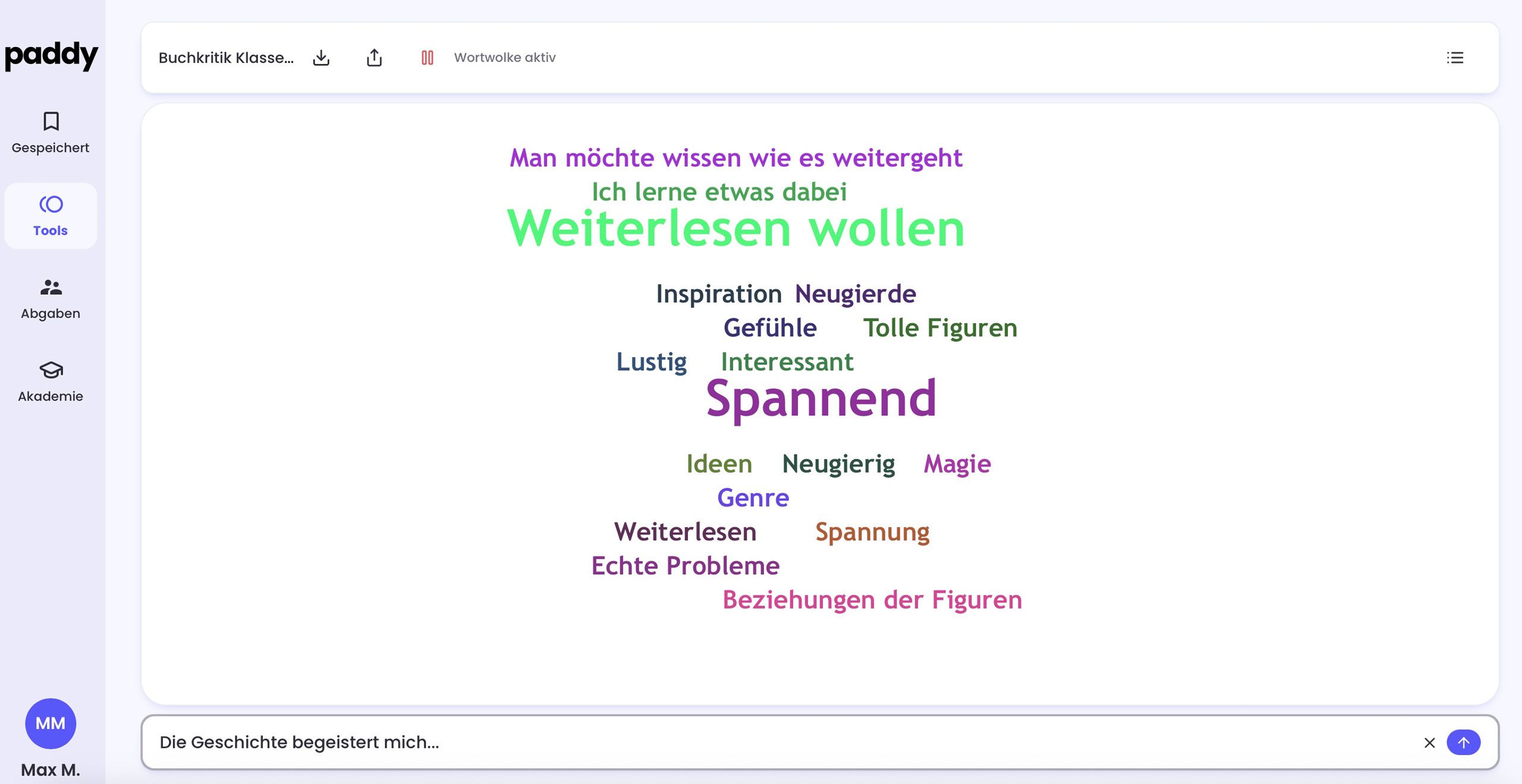
Task: Click the share/upload icon
Action: coord(374,58)
